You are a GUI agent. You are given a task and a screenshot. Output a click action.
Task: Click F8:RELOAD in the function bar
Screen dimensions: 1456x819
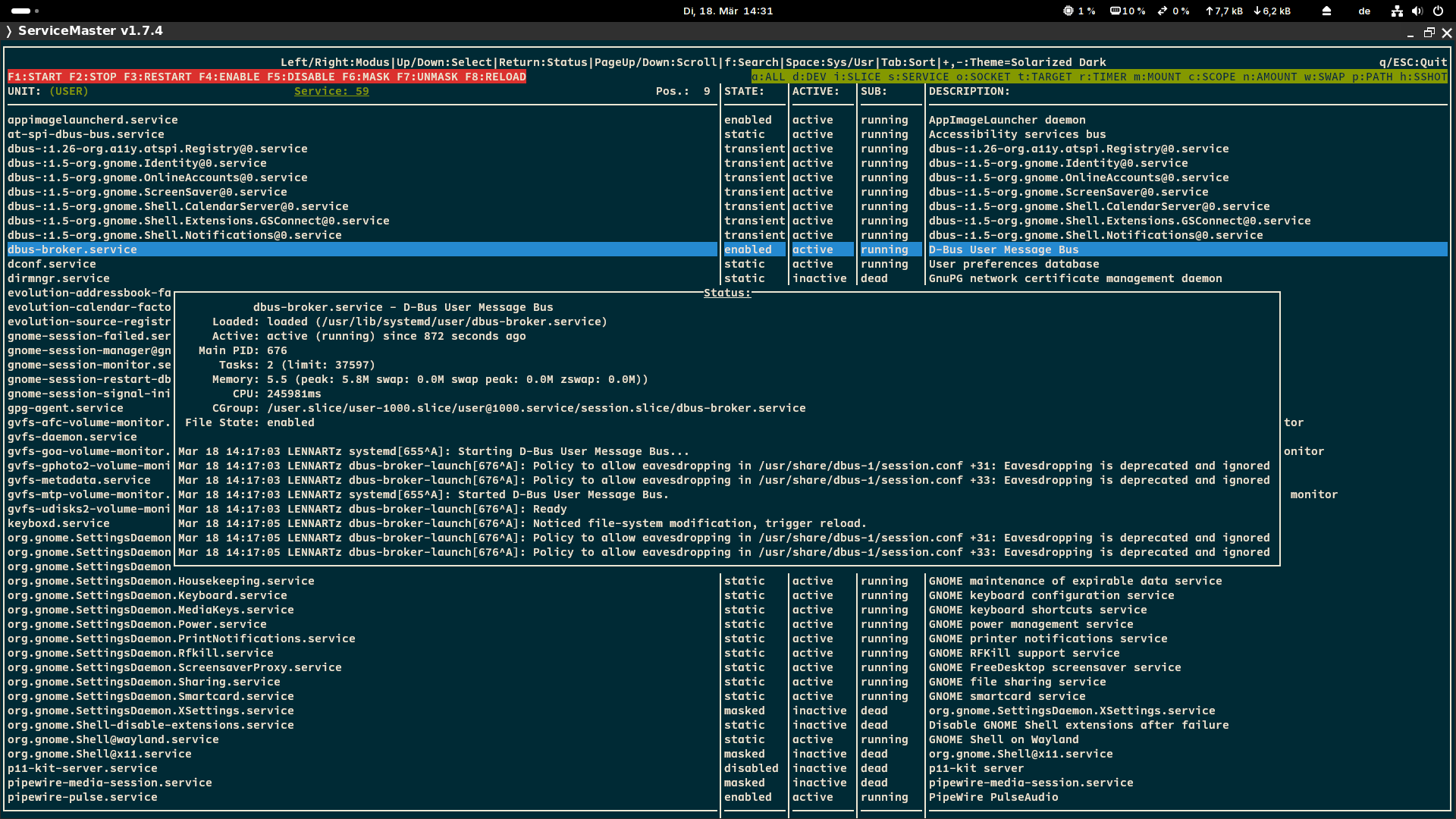(x=496, y=77)
